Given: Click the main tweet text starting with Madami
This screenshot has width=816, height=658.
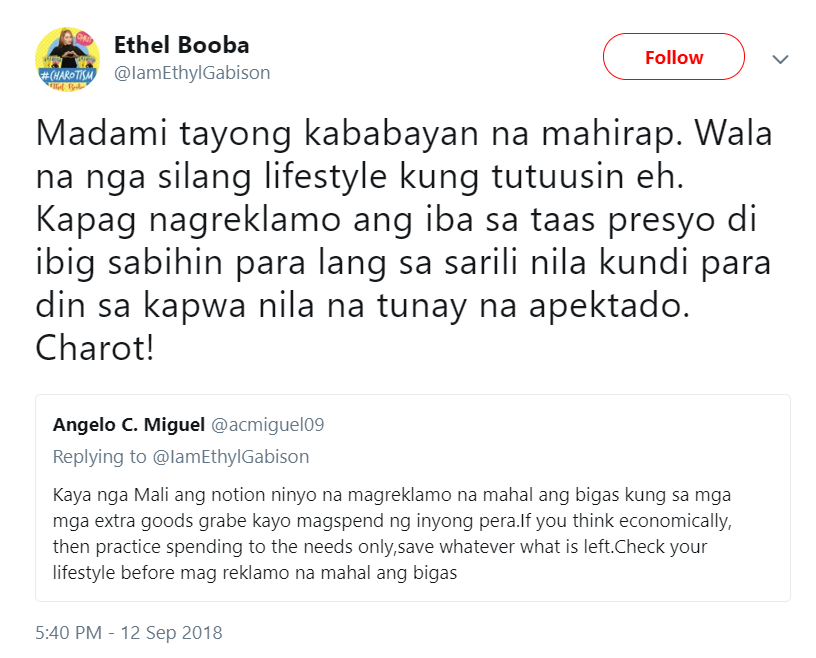Looking at the screenshot, I should (x=404, y=241).
